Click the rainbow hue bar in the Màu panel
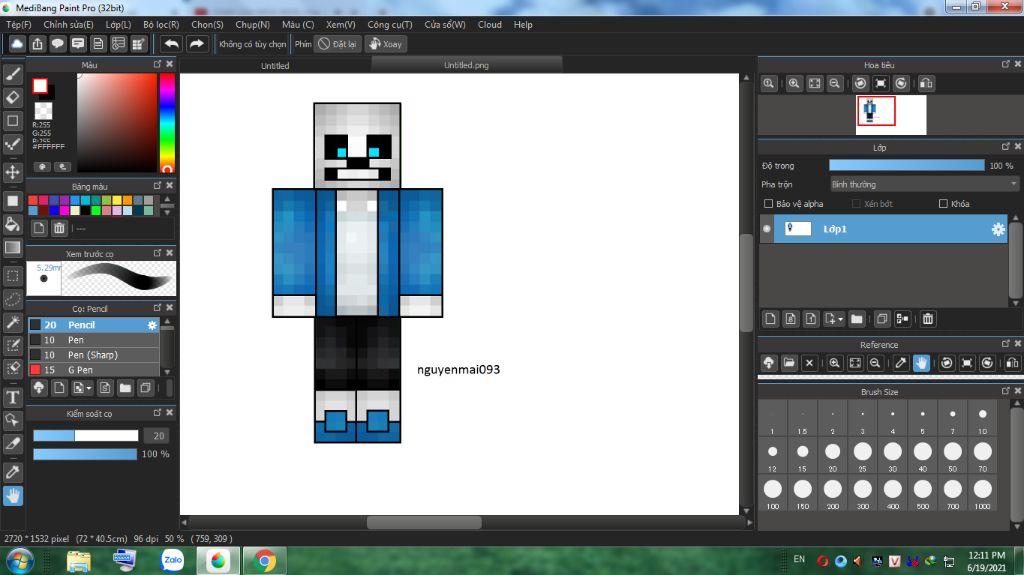 167,122
